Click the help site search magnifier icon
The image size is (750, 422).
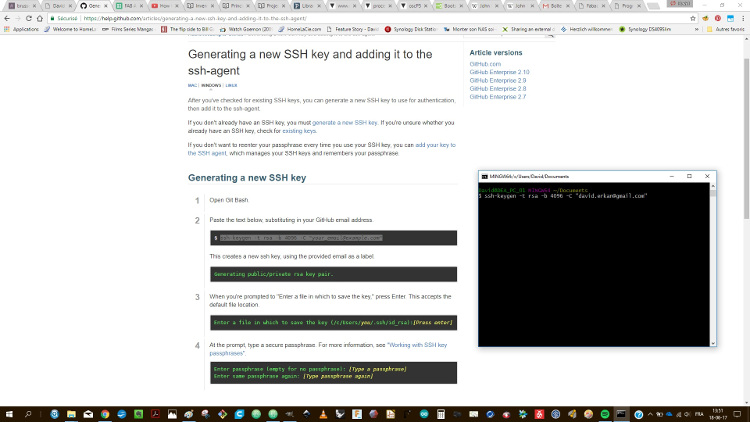tap(550, 35)
